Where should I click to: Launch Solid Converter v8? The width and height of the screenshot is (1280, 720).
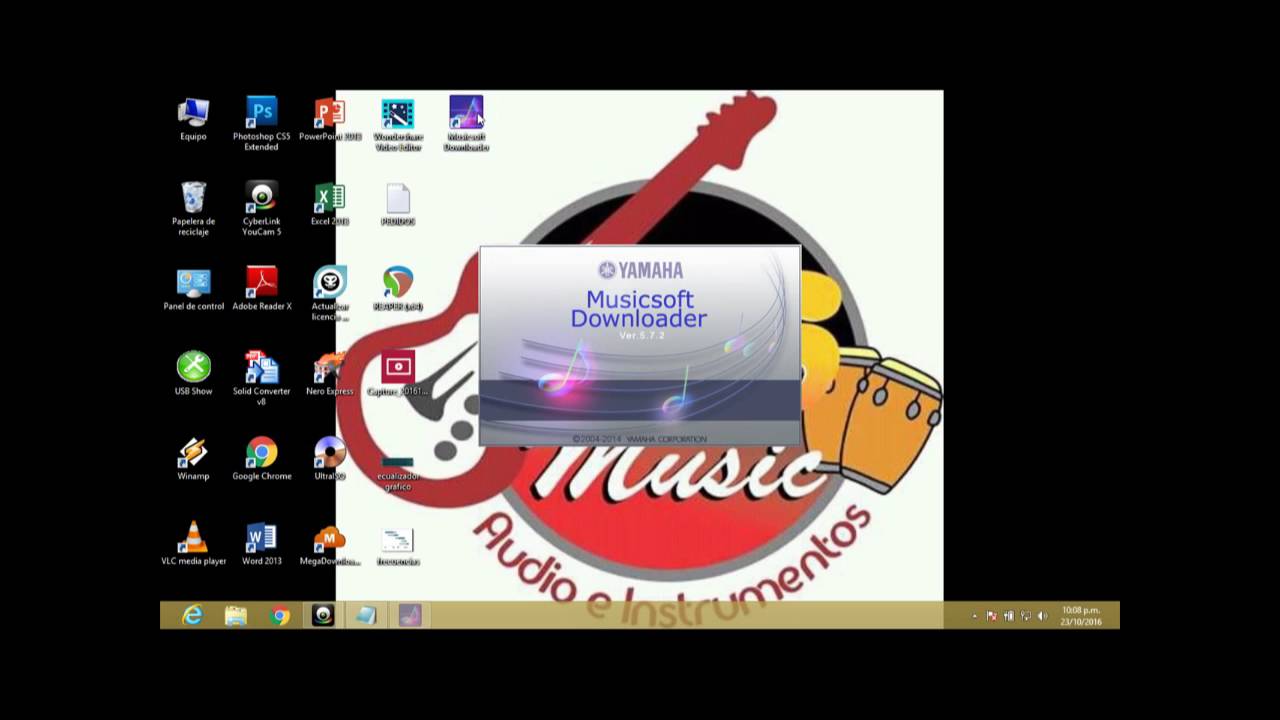262,379
